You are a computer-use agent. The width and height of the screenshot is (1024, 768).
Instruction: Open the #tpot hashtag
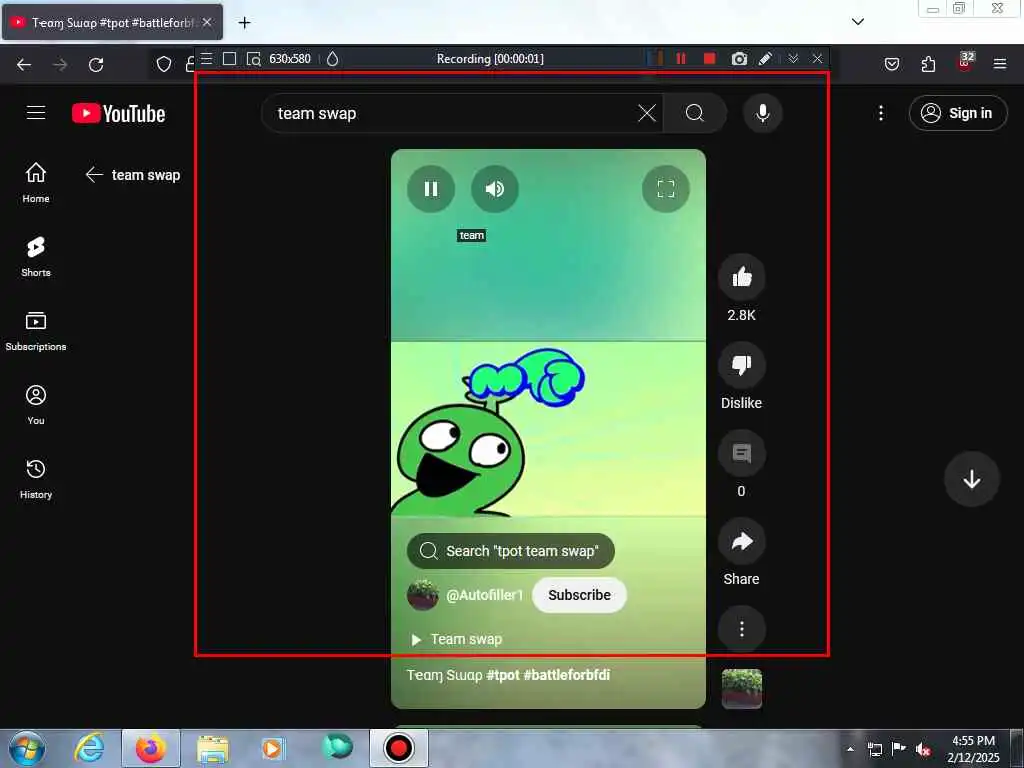502,675
